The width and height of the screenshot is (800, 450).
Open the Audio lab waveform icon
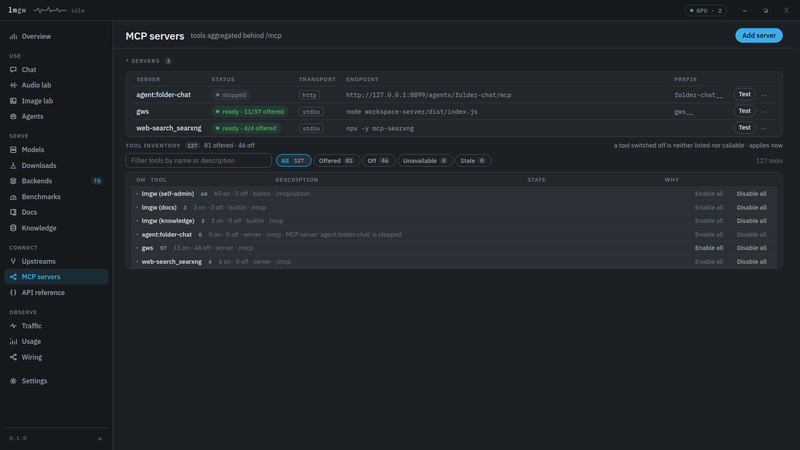pos(13,85)
